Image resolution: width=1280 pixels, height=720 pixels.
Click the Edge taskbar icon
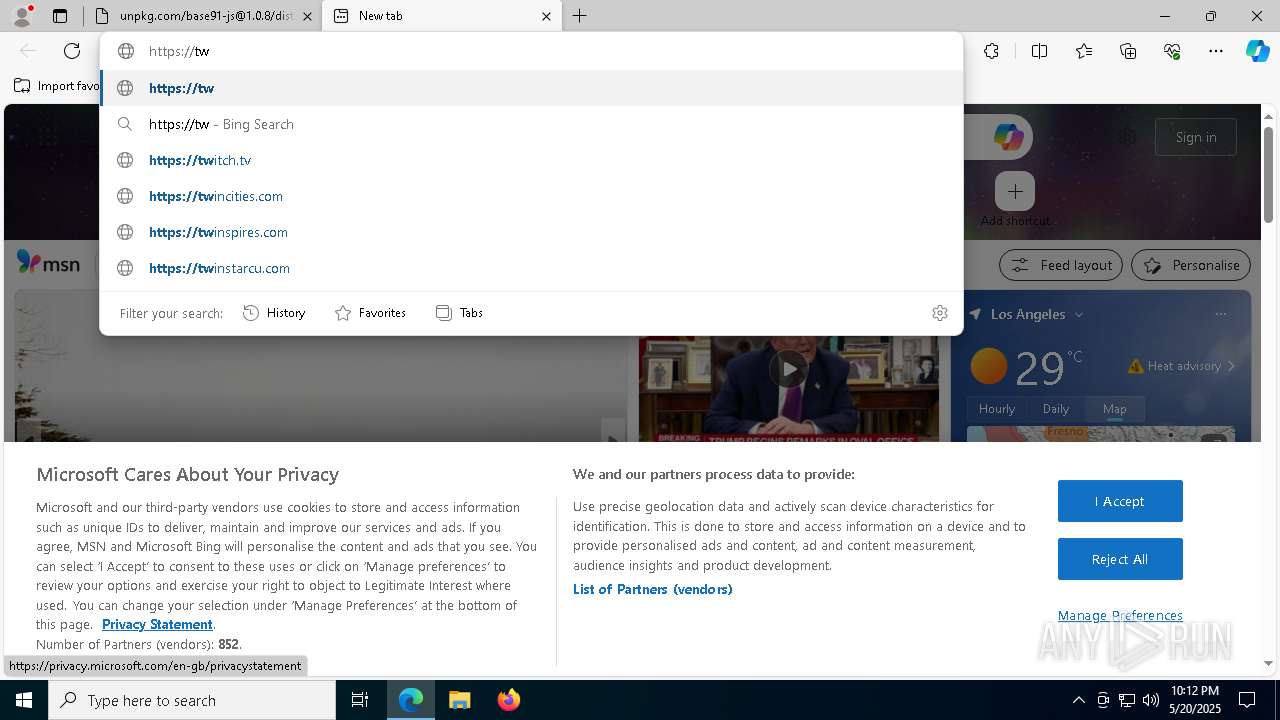coord(411,700)
